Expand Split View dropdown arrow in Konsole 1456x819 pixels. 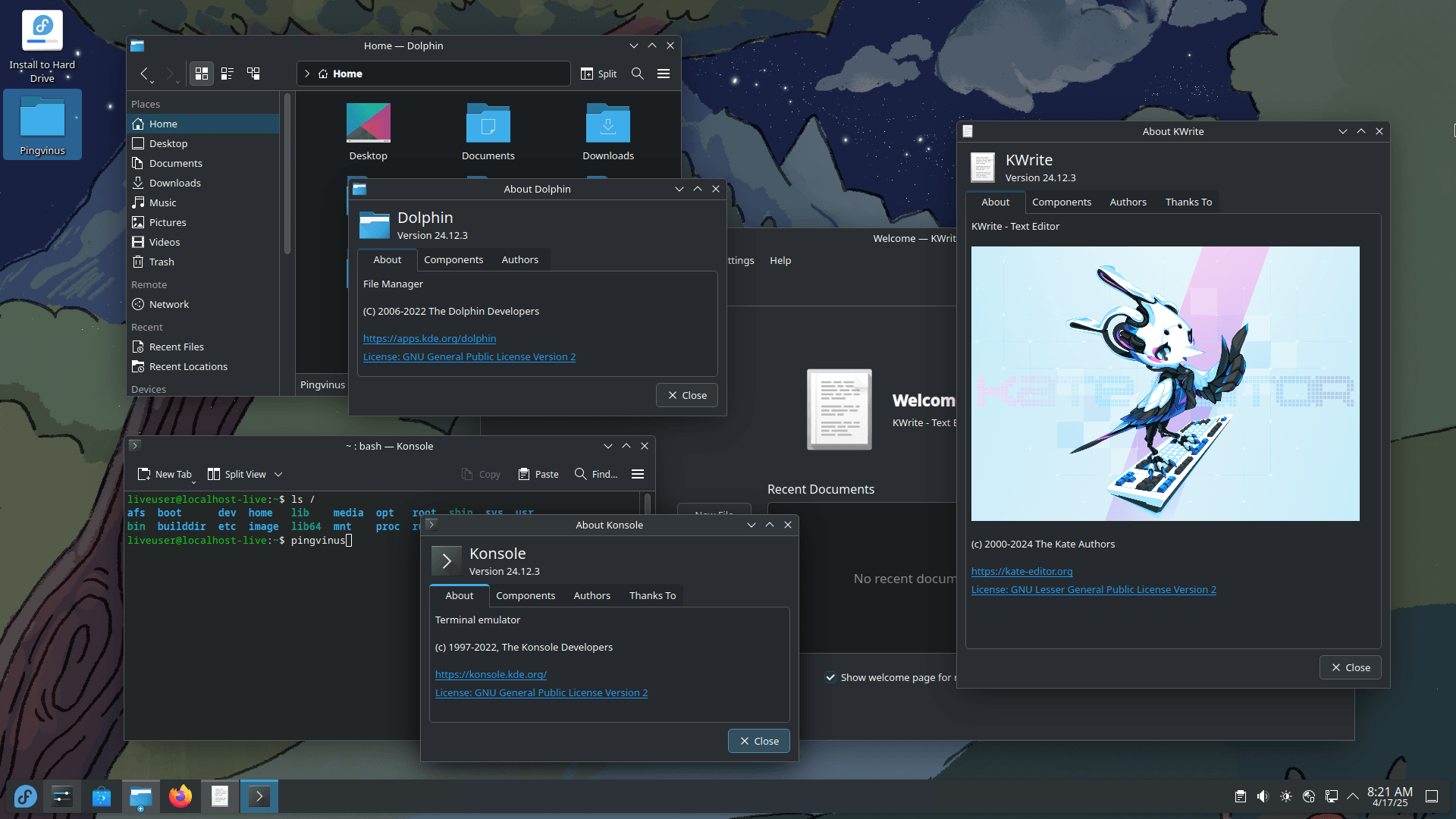coord(278,474)
